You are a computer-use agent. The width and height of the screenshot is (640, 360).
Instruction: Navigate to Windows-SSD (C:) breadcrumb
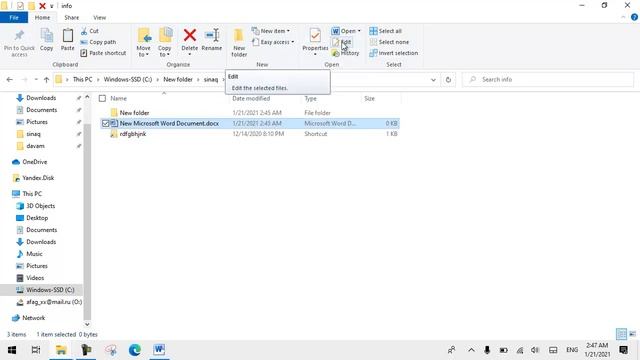(x=128, y=80)
